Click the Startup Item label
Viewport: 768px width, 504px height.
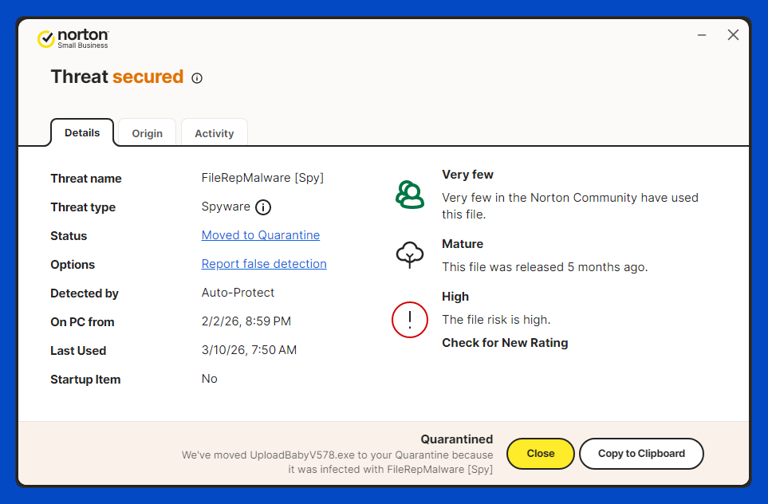[x=85, y=380]
